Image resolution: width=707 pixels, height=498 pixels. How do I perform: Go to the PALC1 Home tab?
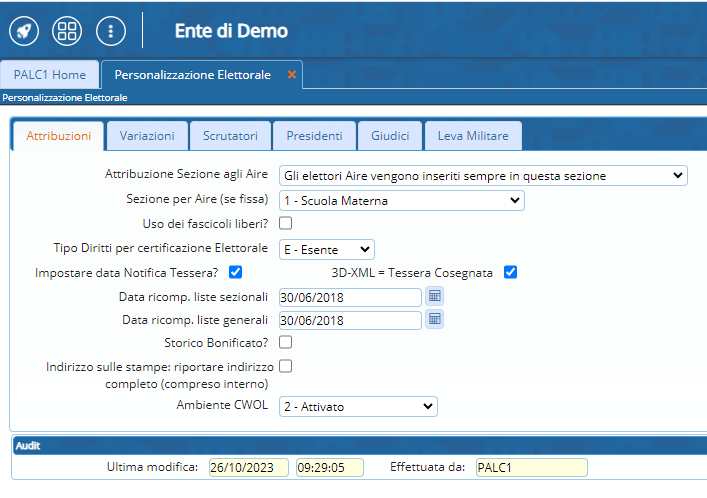click(50, 75)
